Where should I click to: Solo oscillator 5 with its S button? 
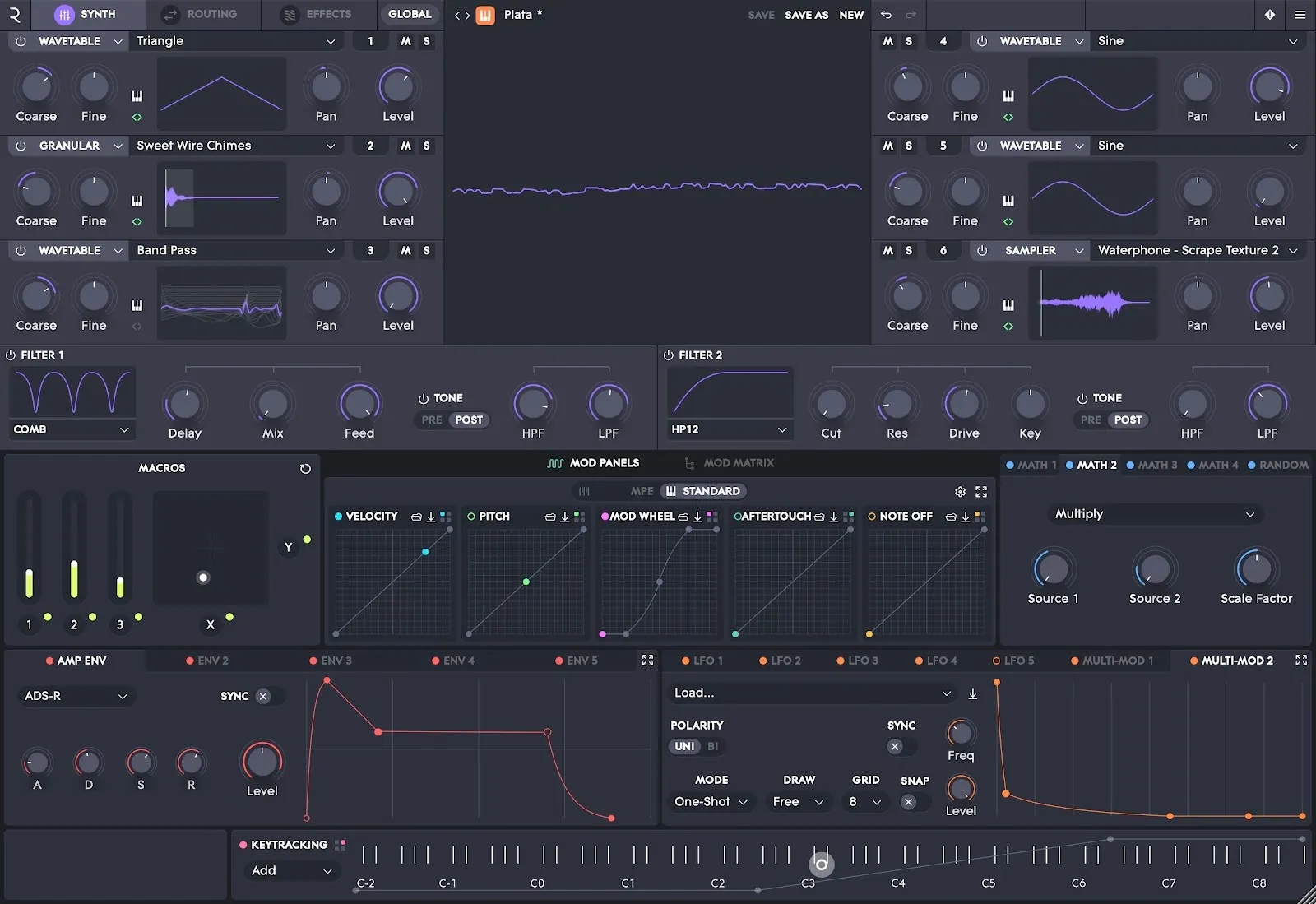910,146
